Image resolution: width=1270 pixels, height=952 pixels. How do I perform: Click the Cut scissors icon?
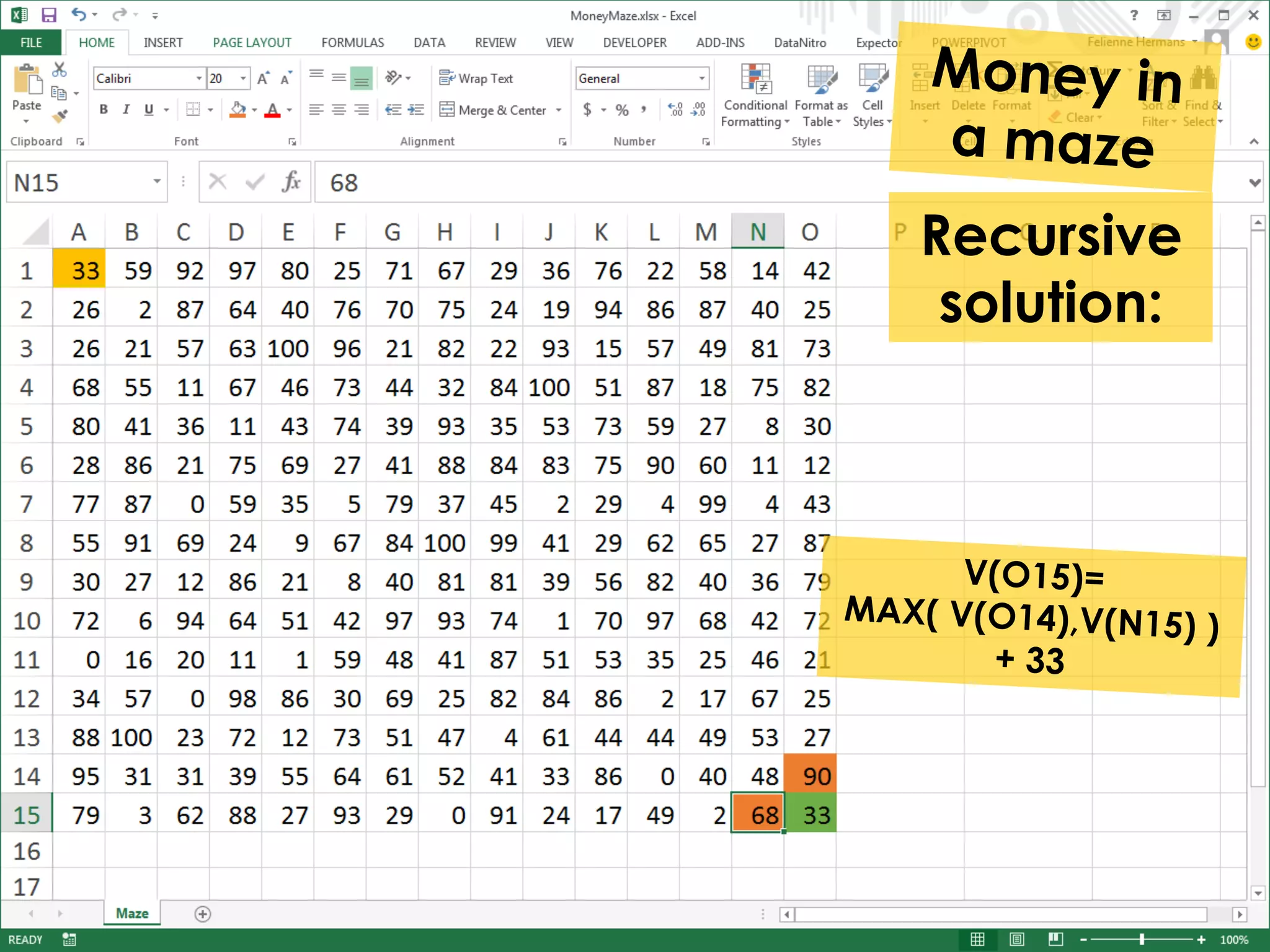point(59,69)
